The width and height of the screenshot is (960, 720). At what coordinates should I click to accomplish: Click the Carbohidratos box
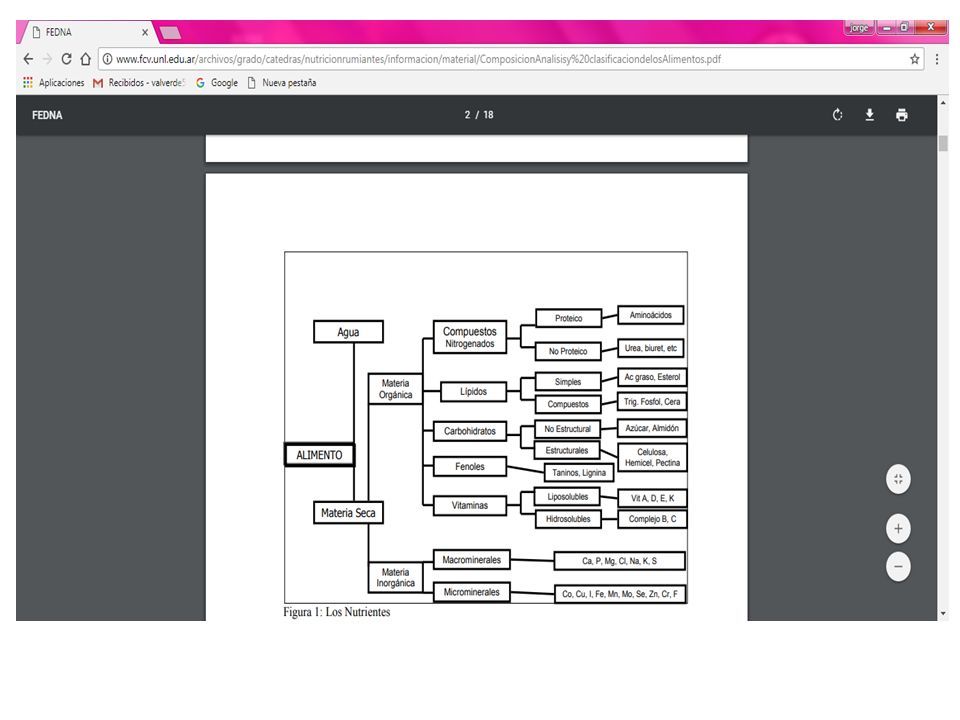click(x=470, y=431)
